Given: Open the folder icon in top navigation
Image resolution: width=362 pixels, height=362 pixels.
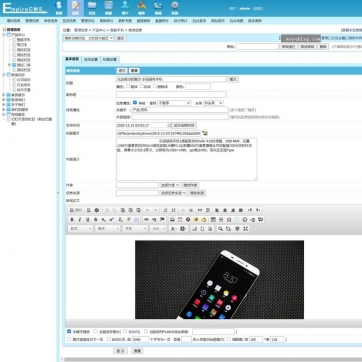Looking at the screenshot, I should point(92,5).
